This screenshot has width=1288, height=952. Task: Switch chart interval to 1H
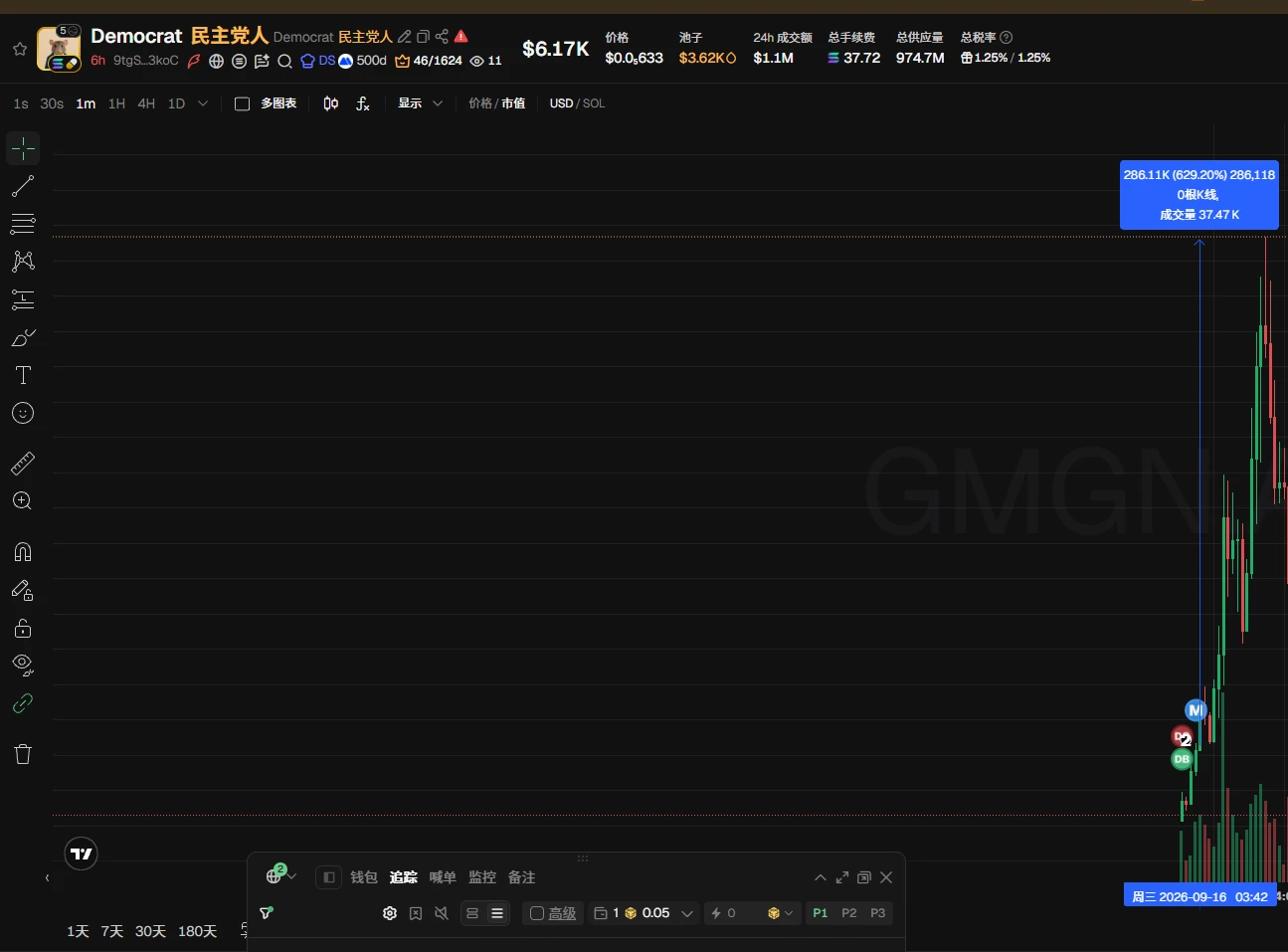[116, 103]
